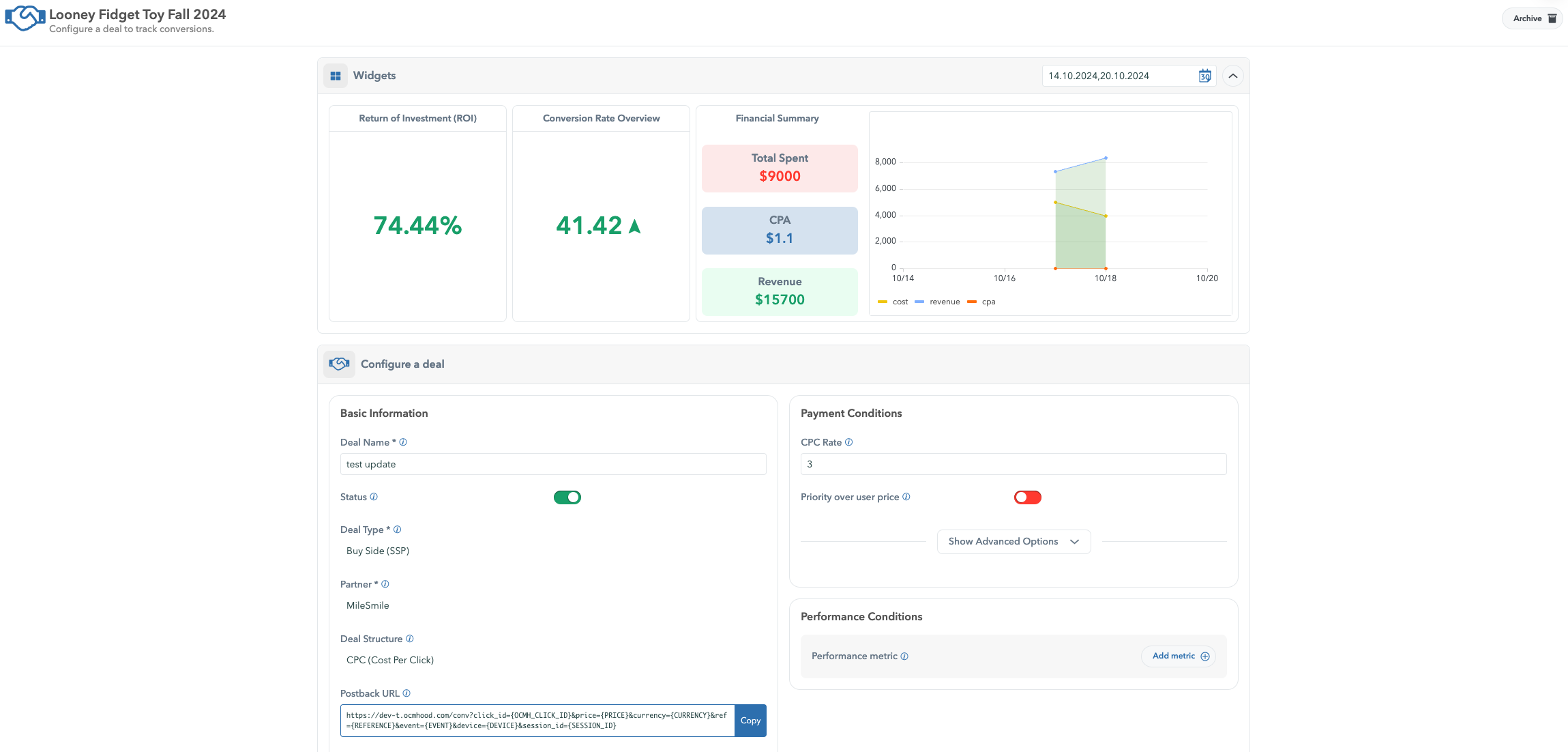
Task: Show info tooltip for Priority over user price
Action: coord(906,497)
